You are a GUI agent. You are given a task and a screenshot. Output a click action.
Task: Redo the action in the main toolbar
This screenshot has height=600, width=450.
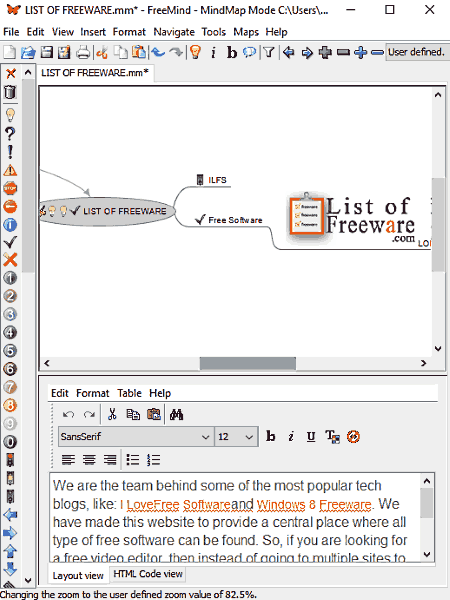tap(176, 52)
